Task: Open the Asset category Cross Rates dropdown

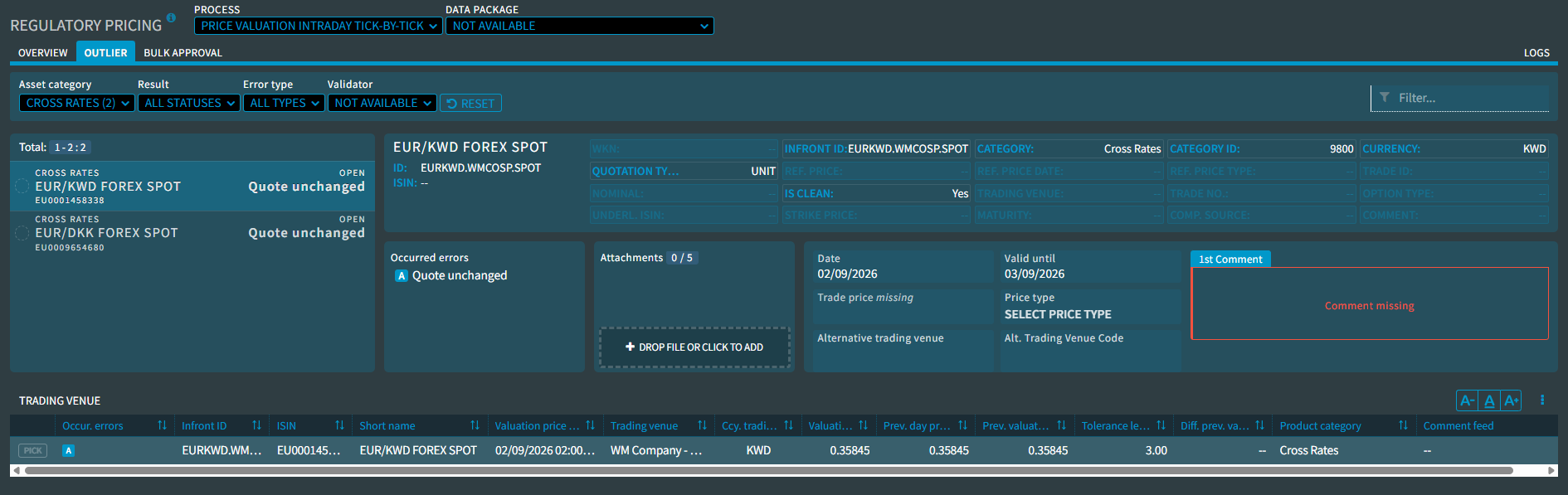Action: point(77,103)
